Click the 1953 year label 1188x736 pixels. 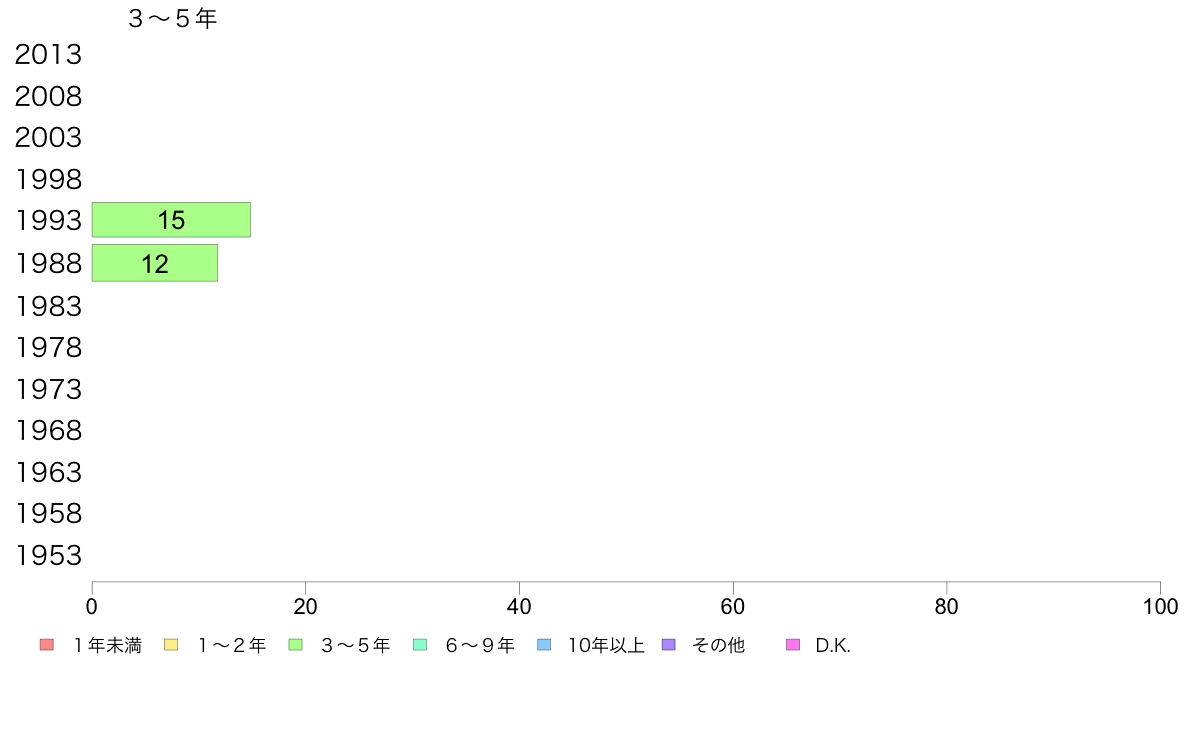click(x=48, y=556)
